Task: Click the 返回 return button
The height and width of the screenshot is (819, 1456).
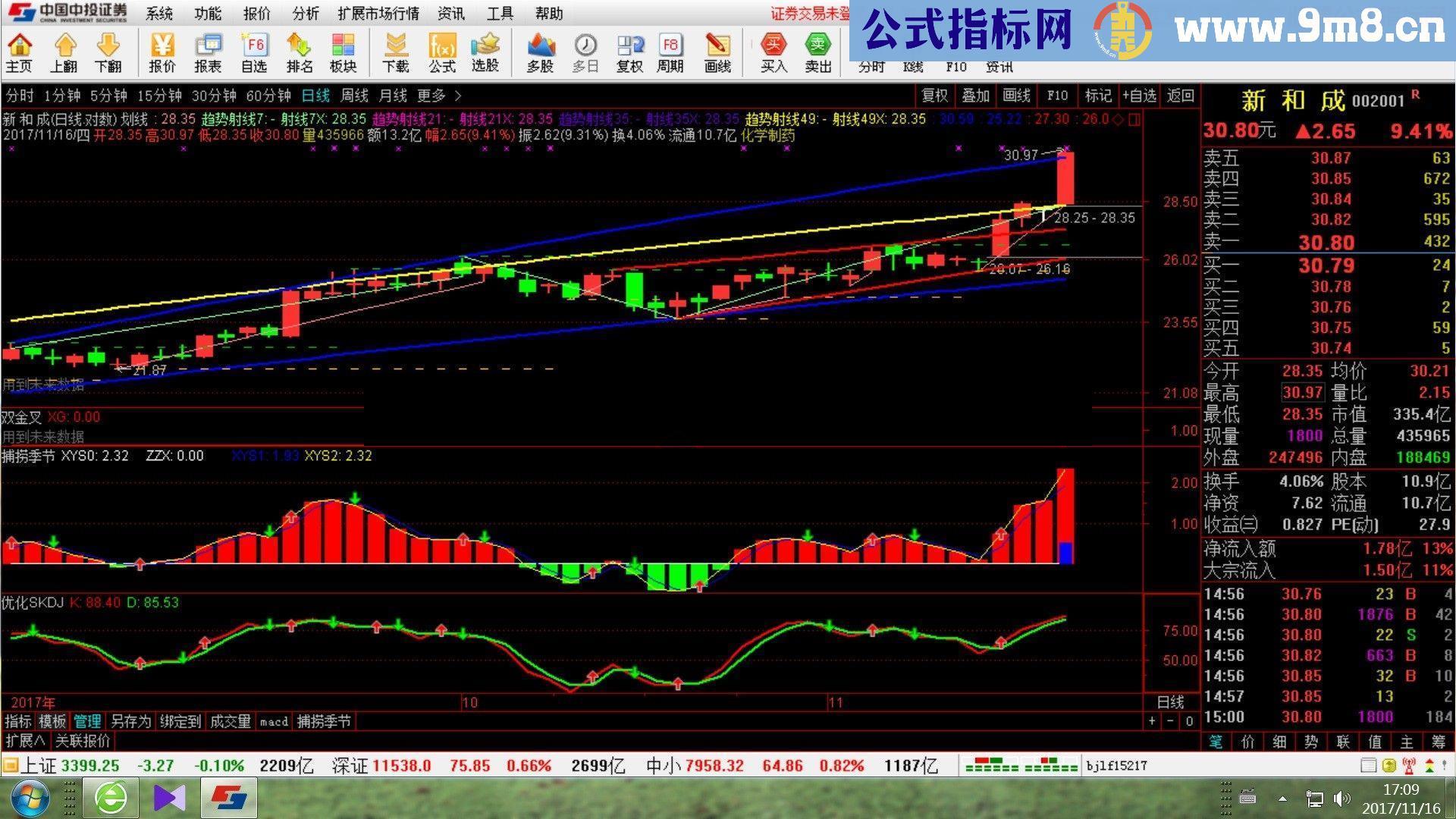Action: tap(1180, 96)
